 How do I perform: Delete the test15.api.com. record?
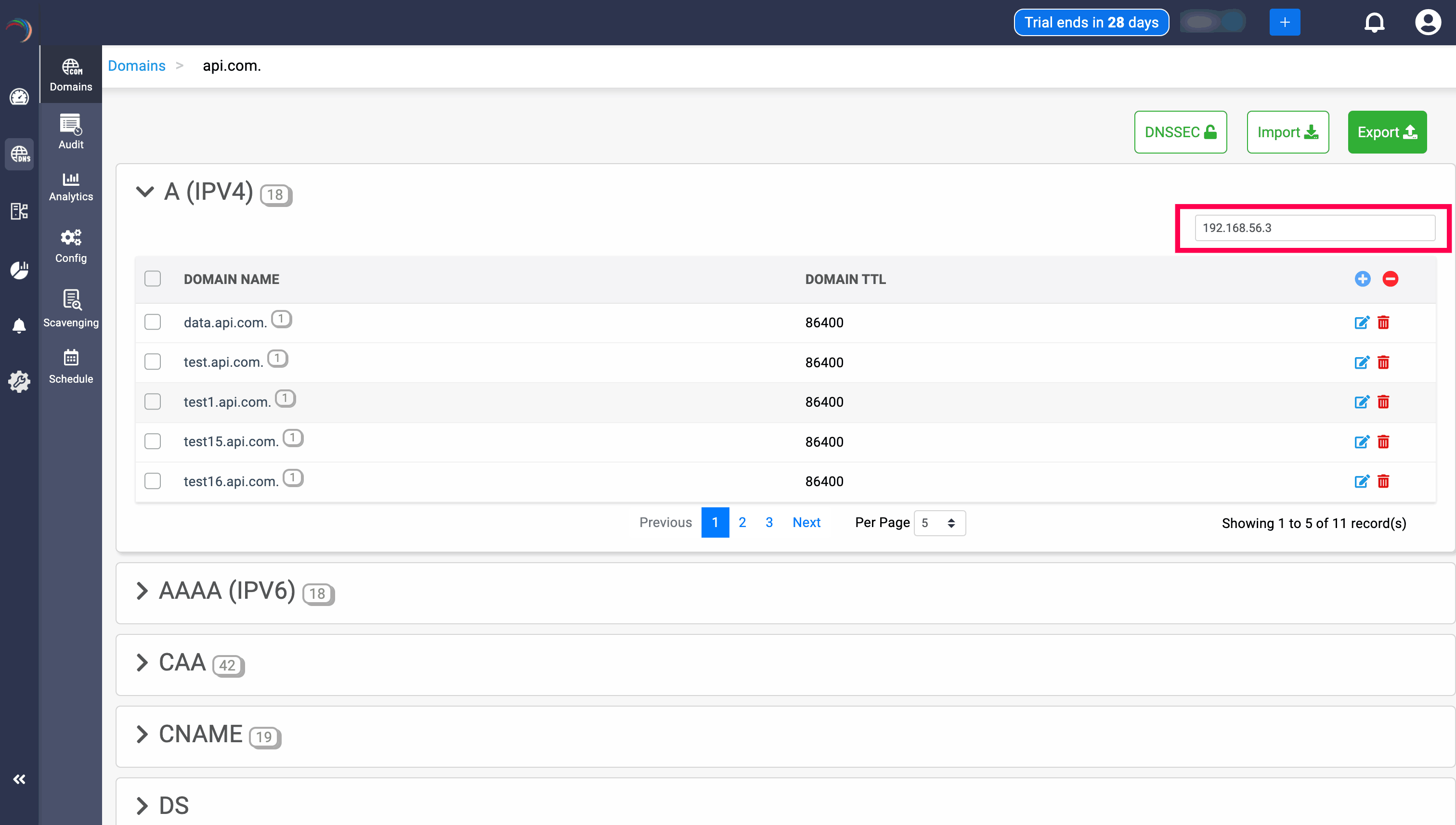pyautogui.click(x=1383, y=441)
